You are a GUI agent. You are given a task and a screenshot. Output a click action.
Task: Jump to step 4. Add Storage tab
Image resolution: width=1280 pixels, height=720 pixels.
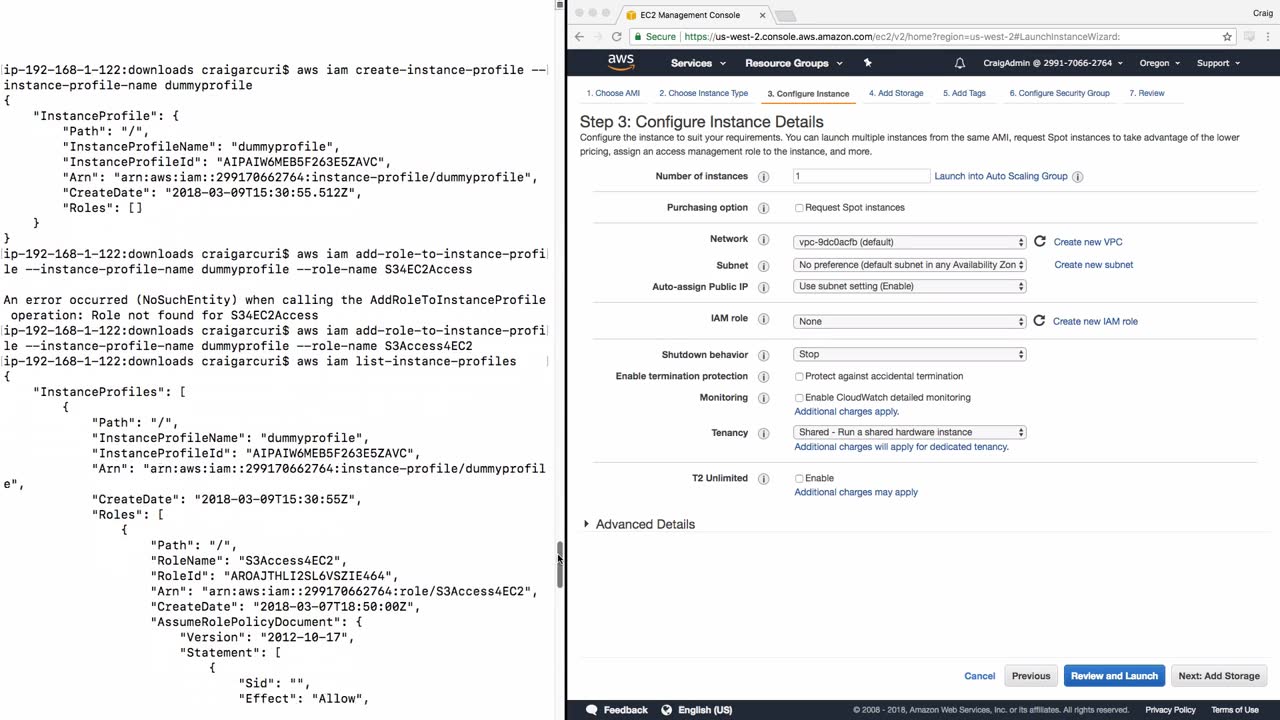point(896,93)
